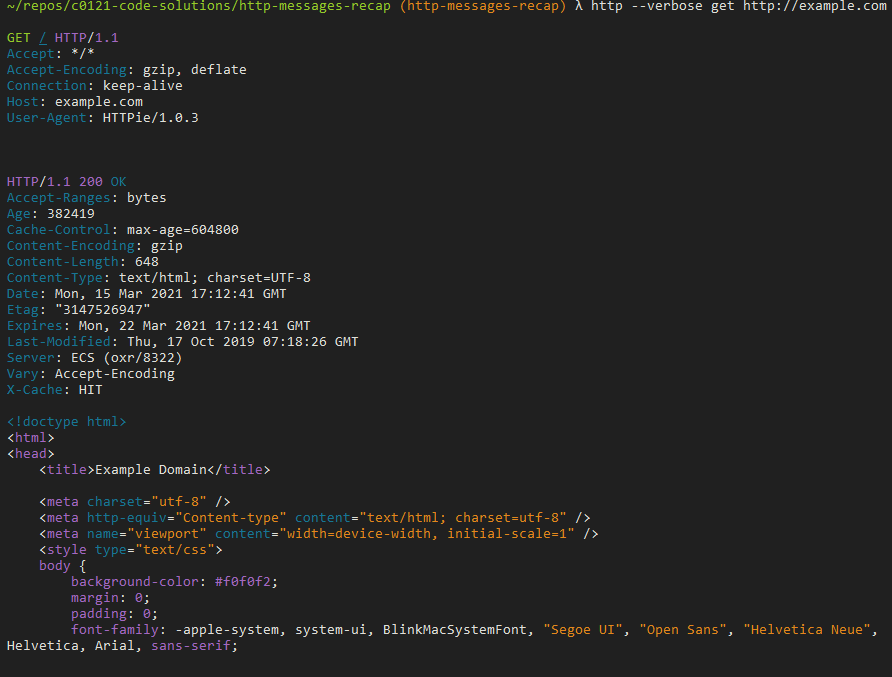Click the "Expires: Mon, 22 Mar 2021" header line
This screenshot has width=892, height=677.
[x=158, y=326]
